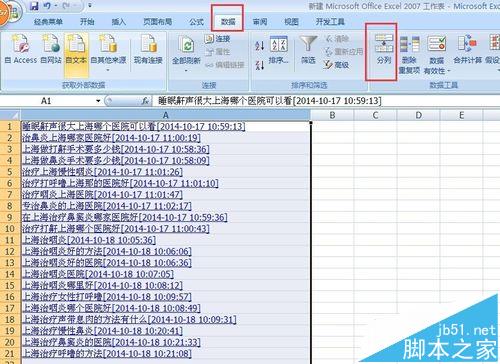Click the insert function fx button

(x=145, y=101)
